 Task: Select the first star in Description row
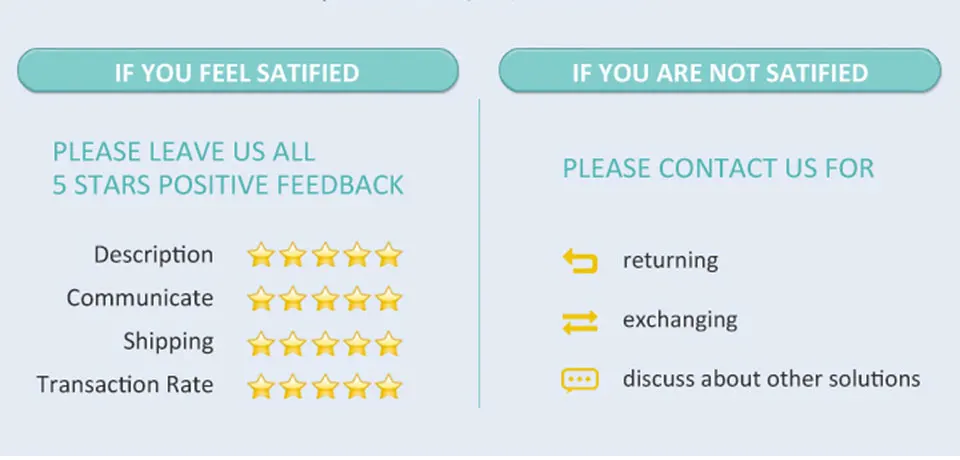[261, 254]
